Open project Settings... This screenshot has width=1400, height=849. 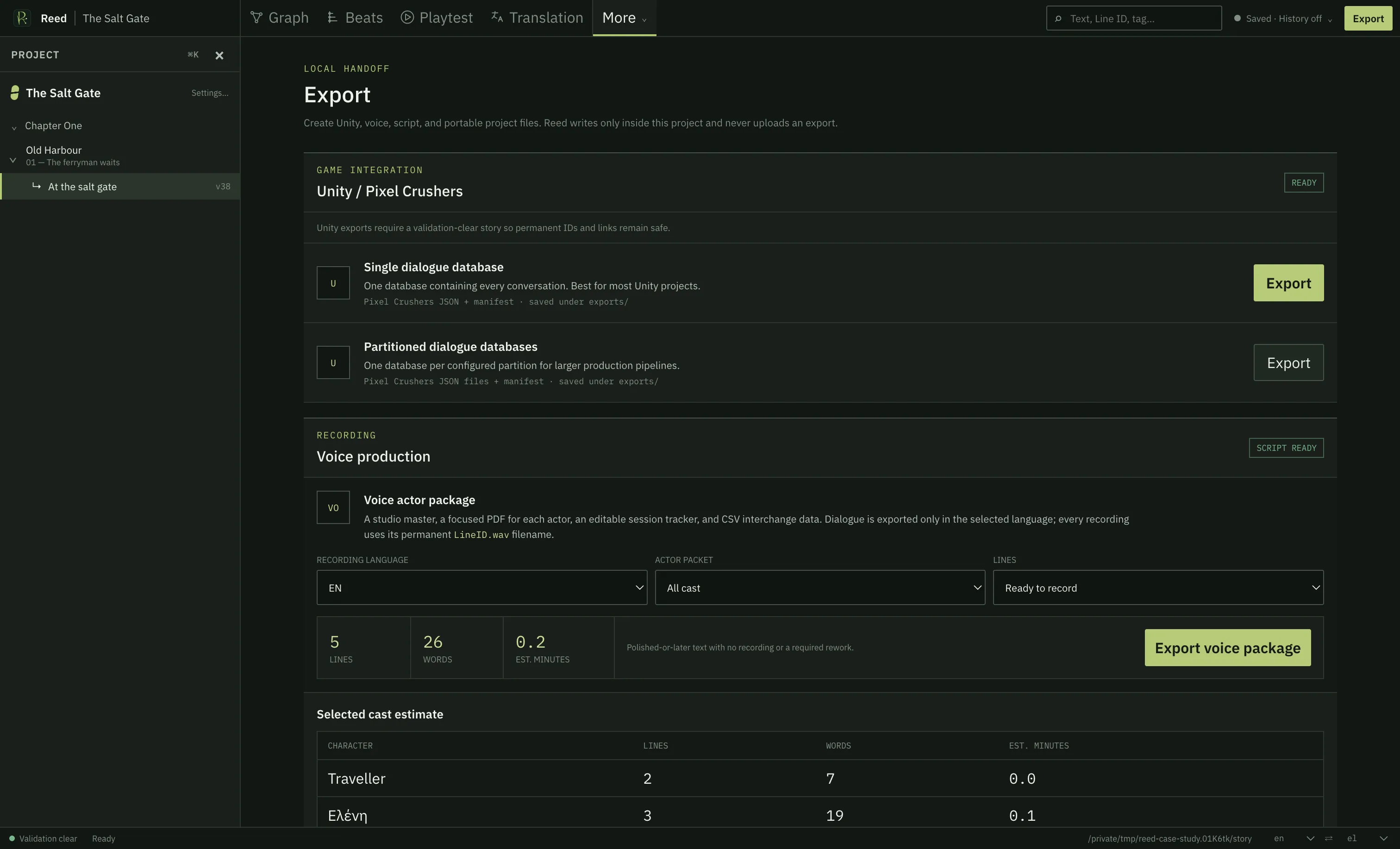click(x=210, y=93)
